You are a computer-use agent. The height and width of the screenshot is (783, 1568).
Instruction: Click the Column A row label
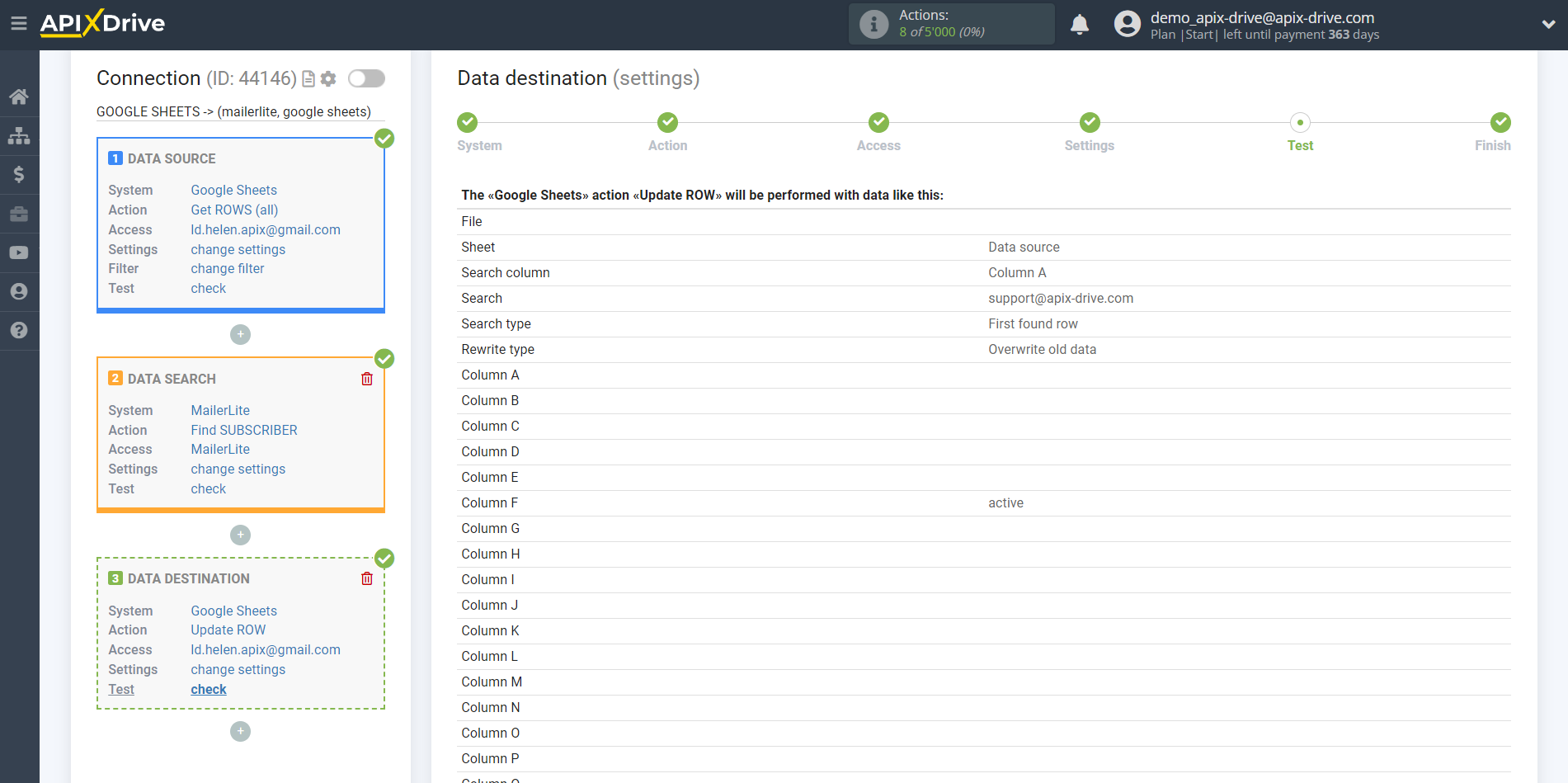click(490, 375)
